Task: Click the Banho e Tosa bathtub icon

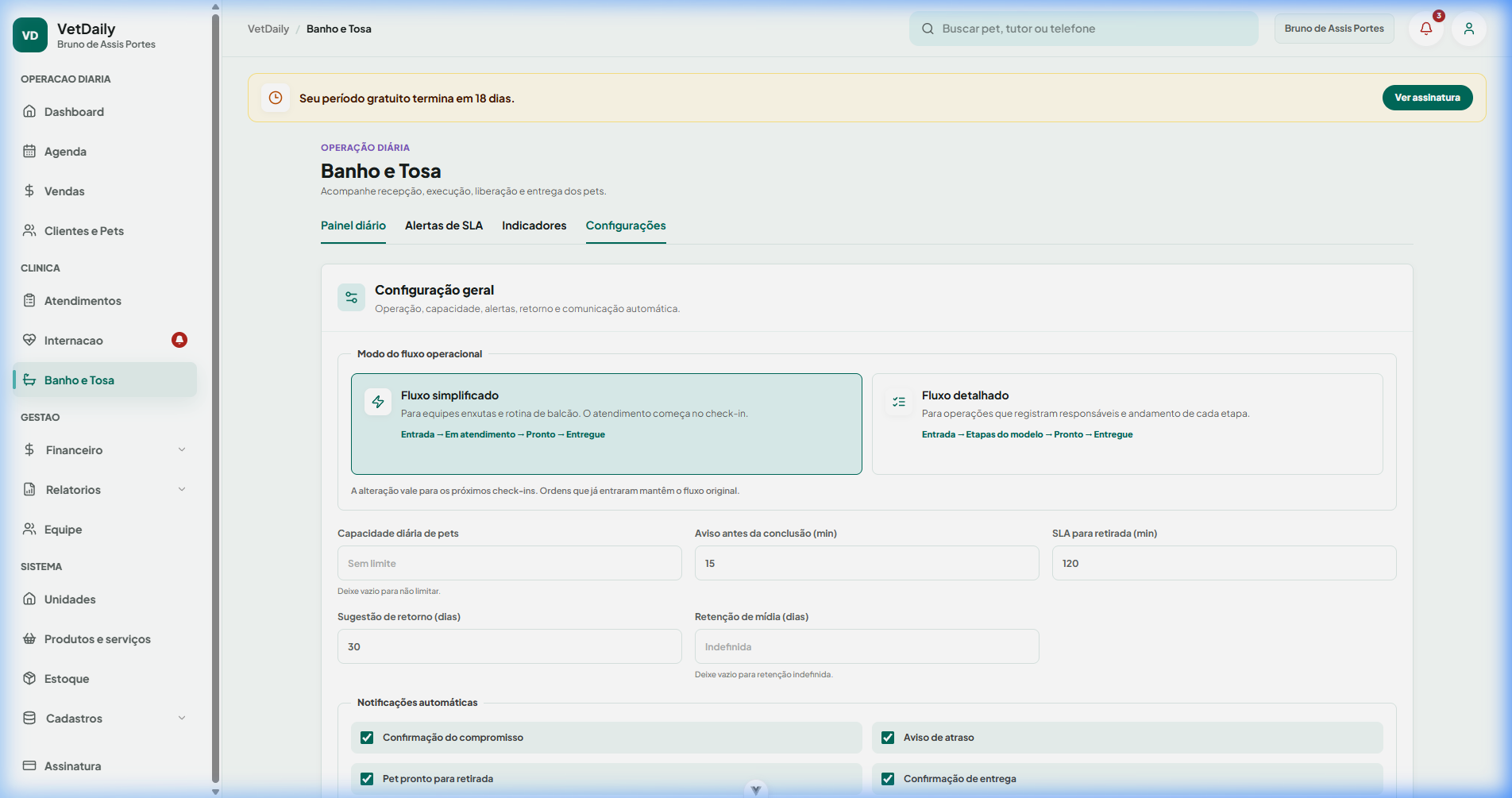Action: [x=29, y=380]
